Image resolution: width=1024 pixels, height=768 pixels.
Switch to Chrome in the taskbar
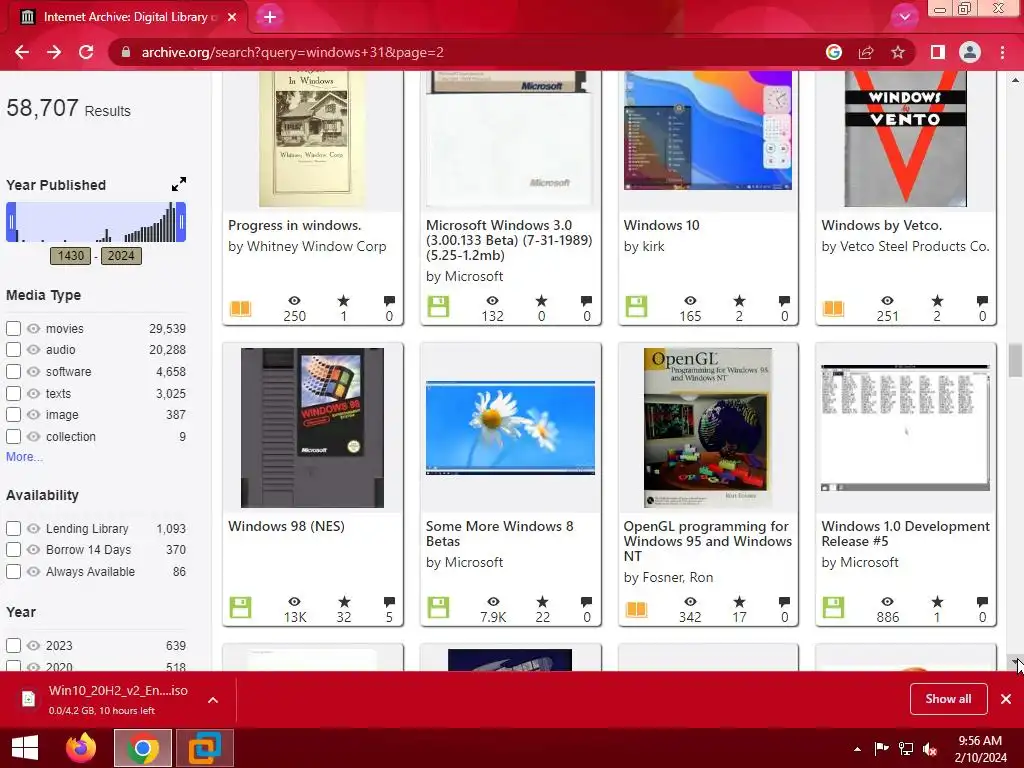click(x=143, y=748)
